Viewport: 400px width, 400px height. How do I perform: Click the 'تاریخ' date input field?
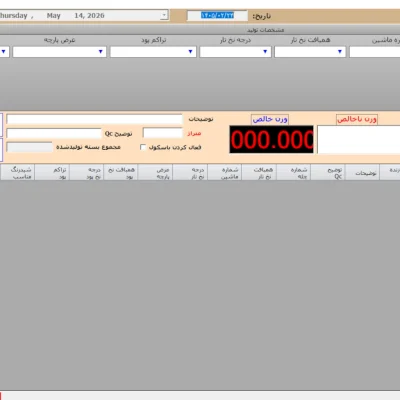(217, 16)
